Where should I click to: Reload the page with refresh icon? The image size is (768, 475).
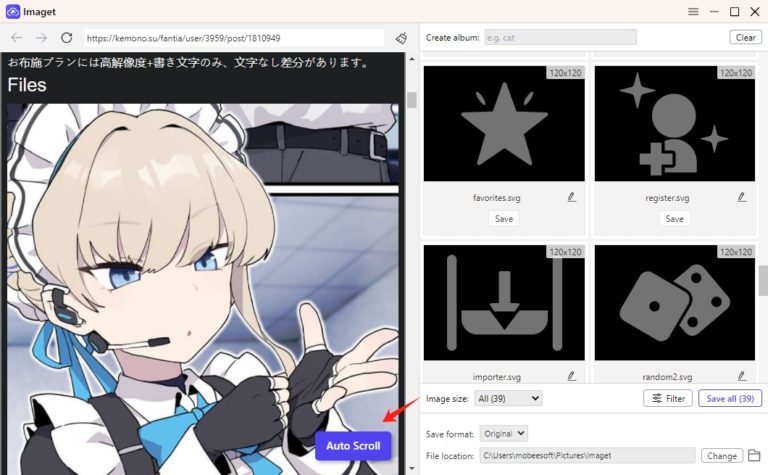click(66, 38)
